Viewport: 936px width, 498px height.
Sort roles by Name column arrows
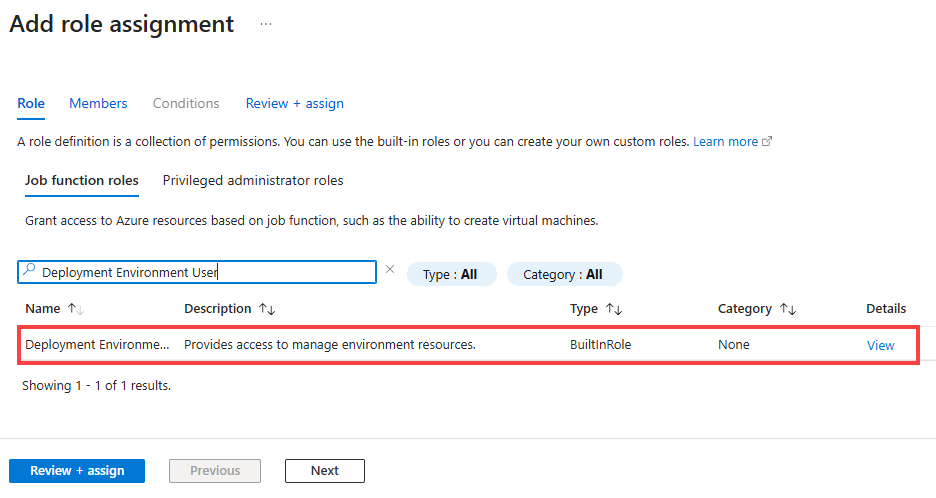76,309
